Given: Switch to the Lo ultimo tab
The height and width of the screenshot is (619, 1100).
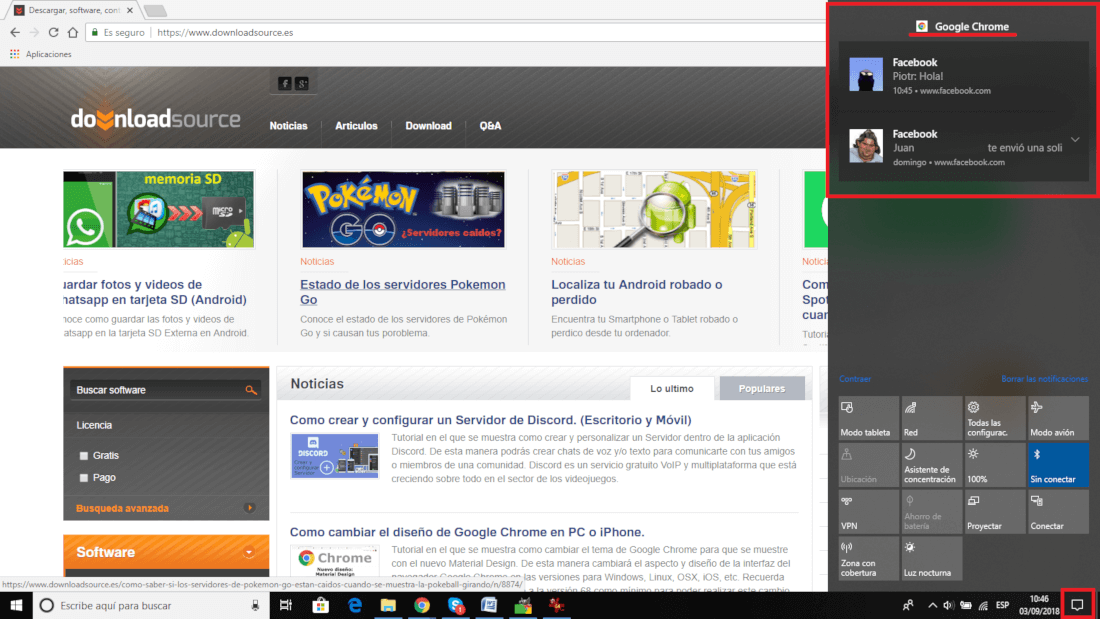Looking at the screenshot, I should 671,388.
